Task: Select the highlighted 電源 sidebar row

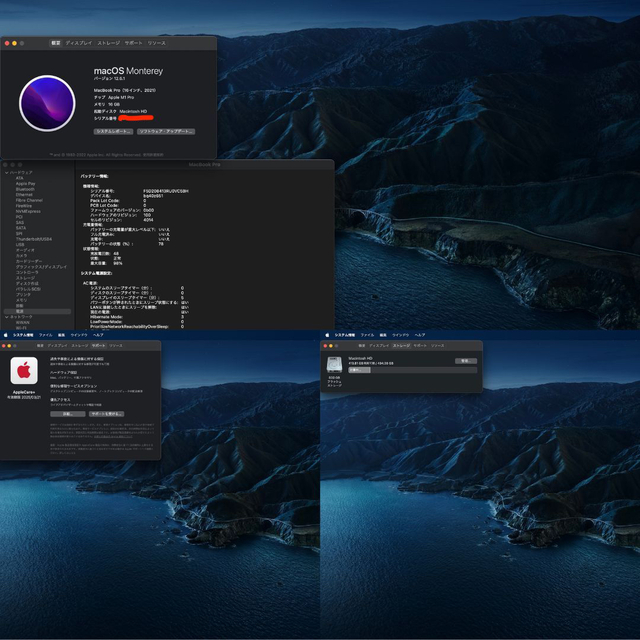Action: [x=37, y=311]
